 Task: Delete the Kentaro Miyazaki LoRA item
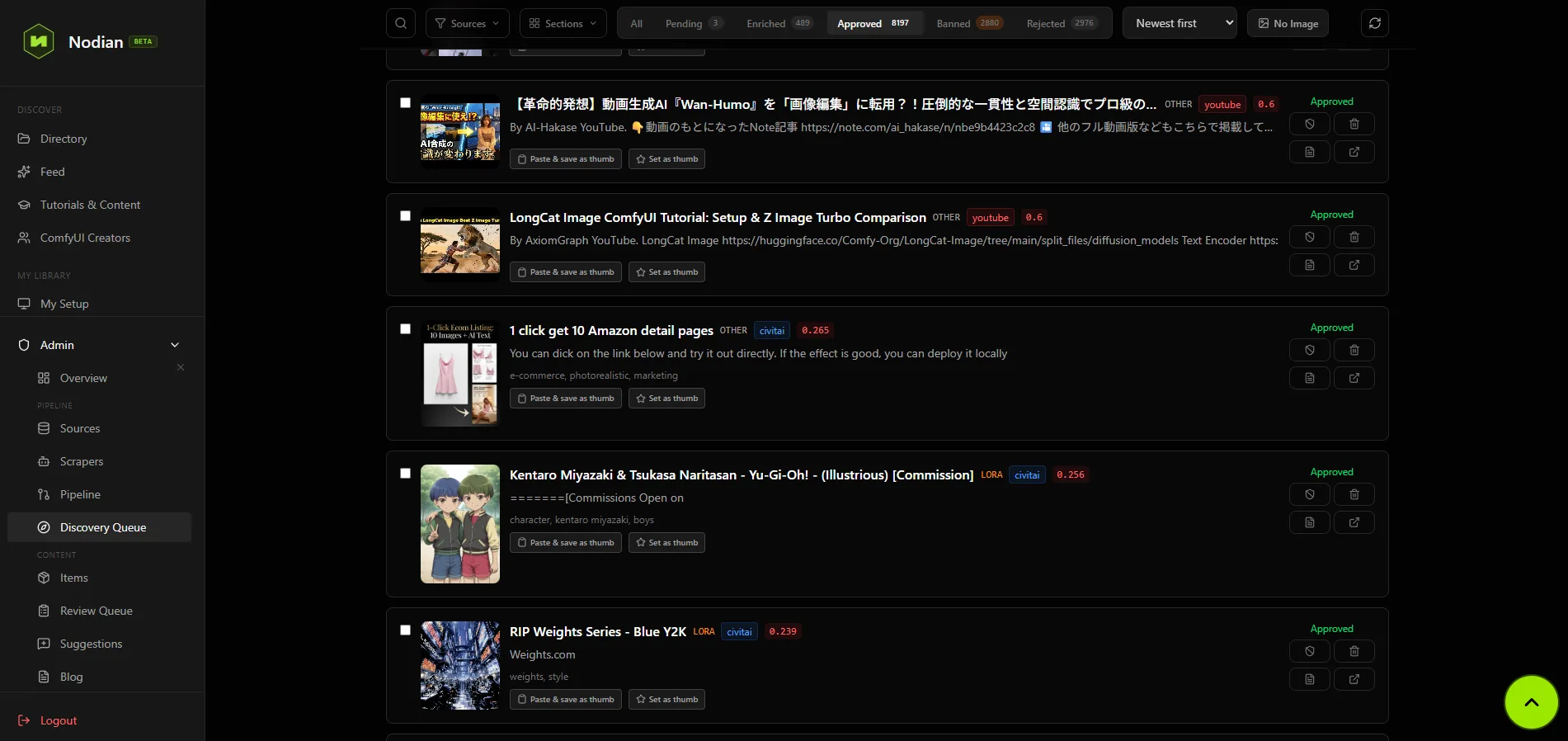point(1354,494)
